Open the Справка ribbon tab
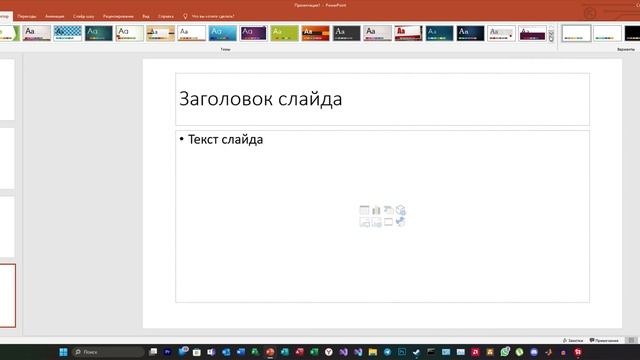Screen dimensions: 640x360 click(166, 16)
